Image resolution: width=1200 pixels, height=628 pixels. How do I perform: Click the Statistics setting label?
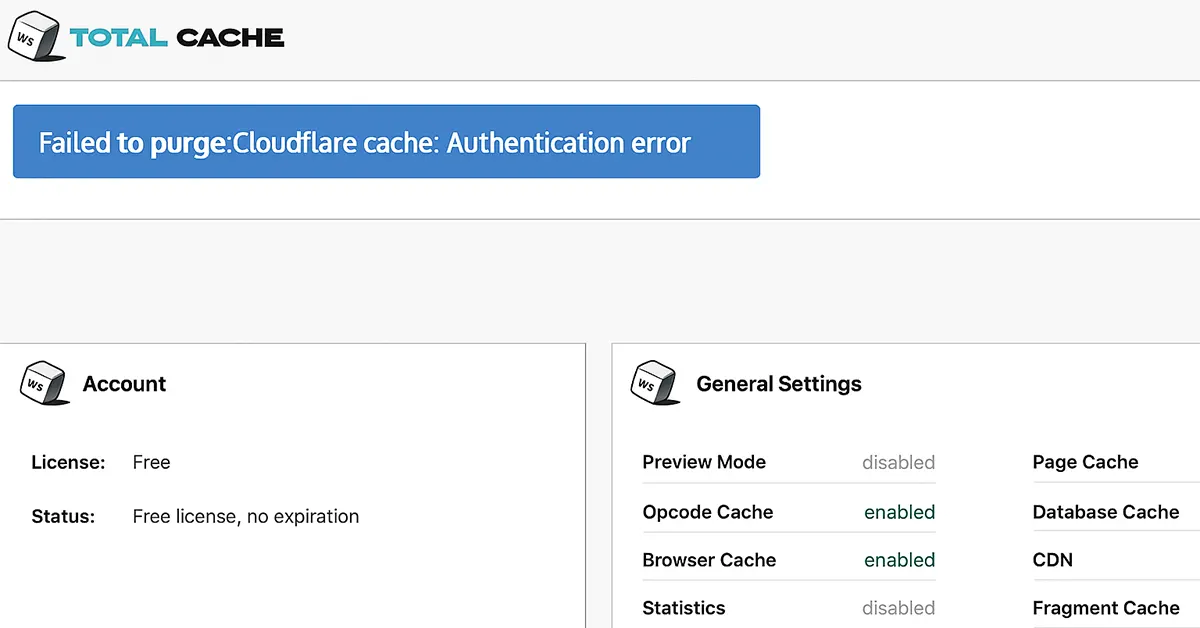tap(684, 608)
